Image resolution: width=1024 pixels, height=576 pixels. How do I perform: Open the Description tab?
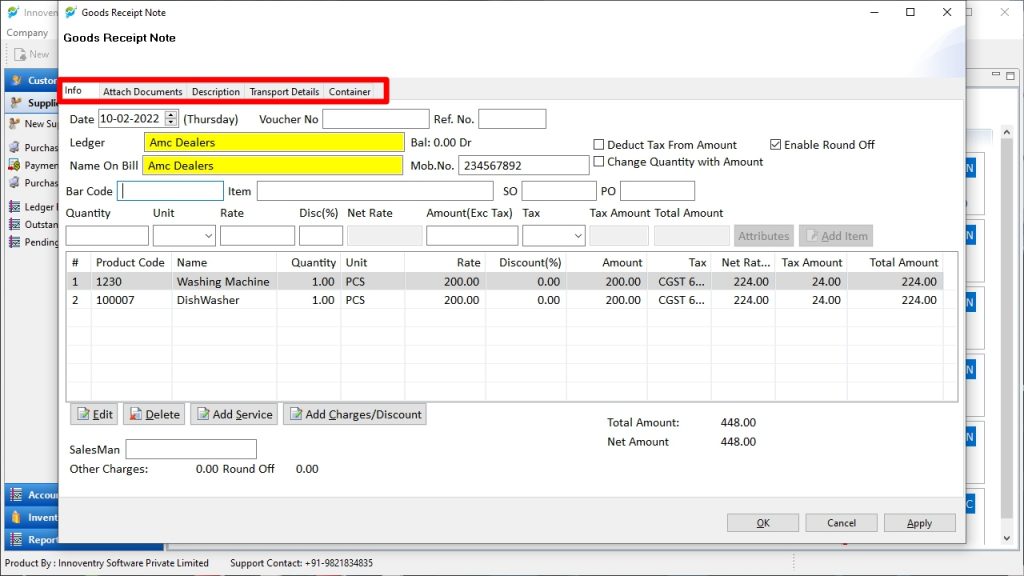(x=216, y=92)
